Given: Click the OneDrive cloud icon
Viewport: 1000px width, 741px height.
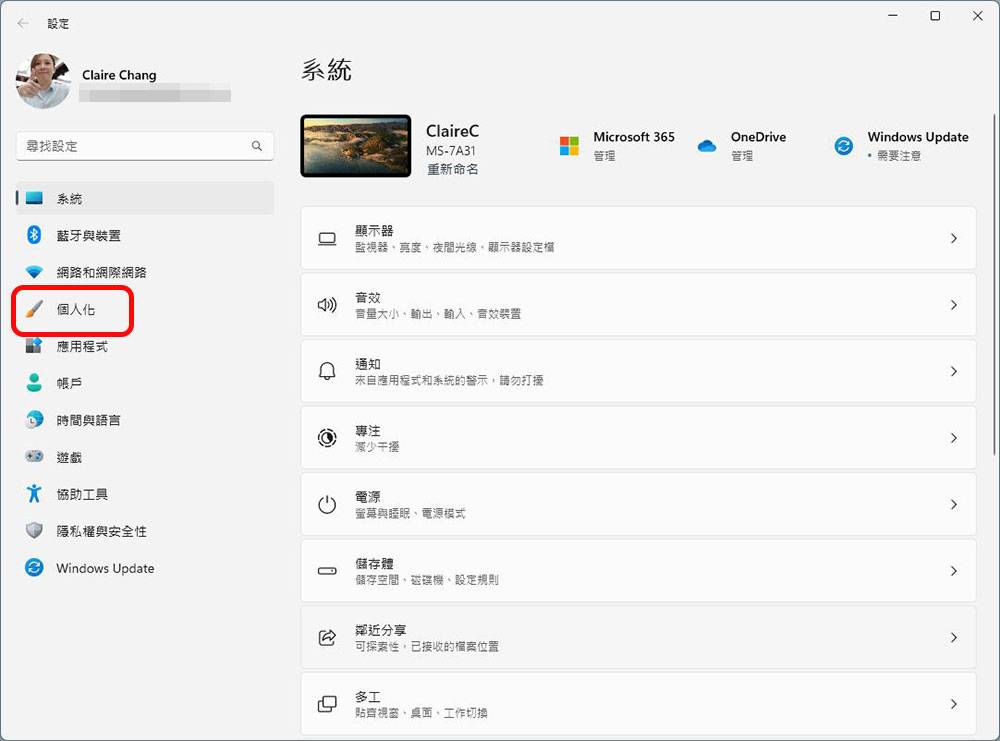Looking at the screenshot, I should (706, 145).
